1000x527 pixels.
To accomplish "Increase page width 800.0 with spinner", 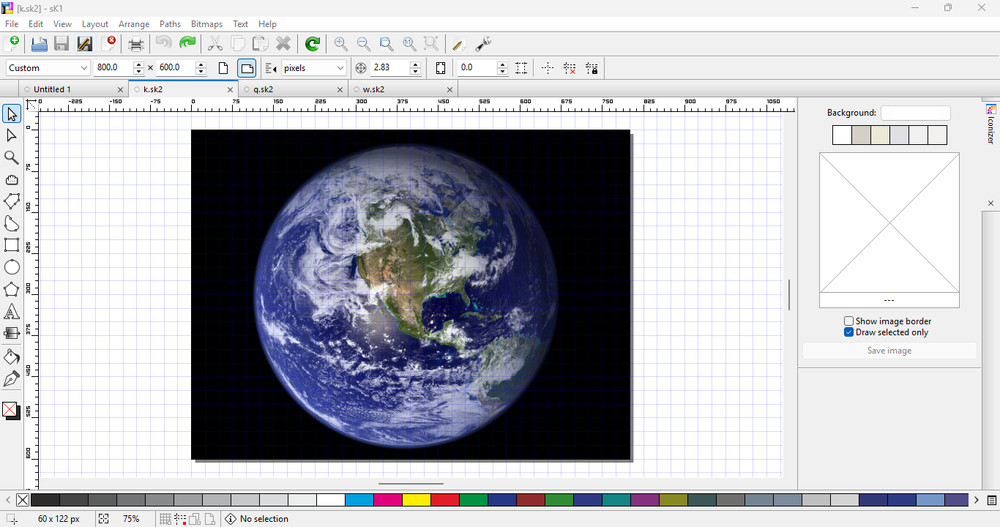I will 138,64.
